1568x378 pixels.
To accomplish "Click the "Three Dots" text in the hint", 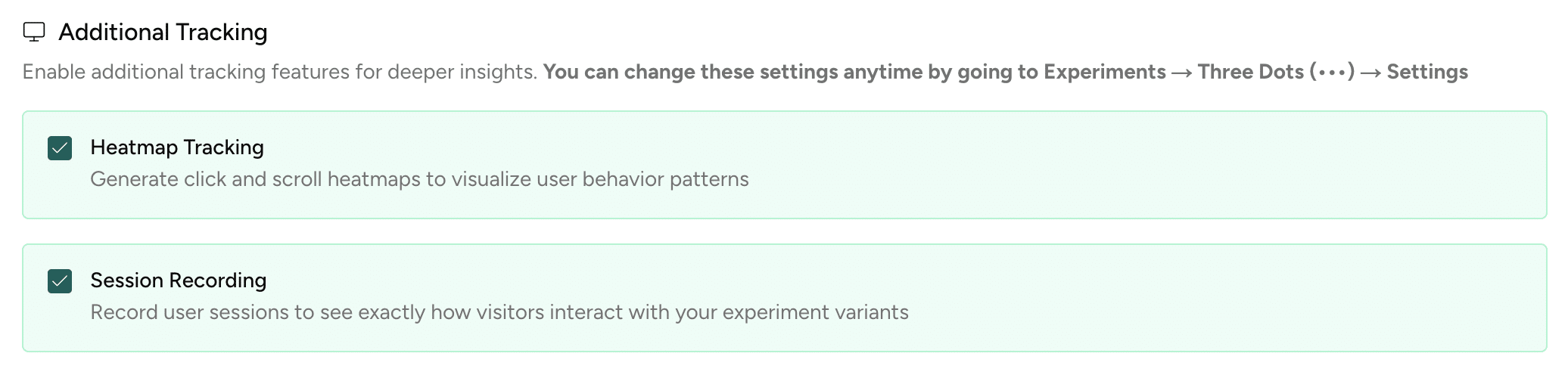I will [x=1250, y=72].
